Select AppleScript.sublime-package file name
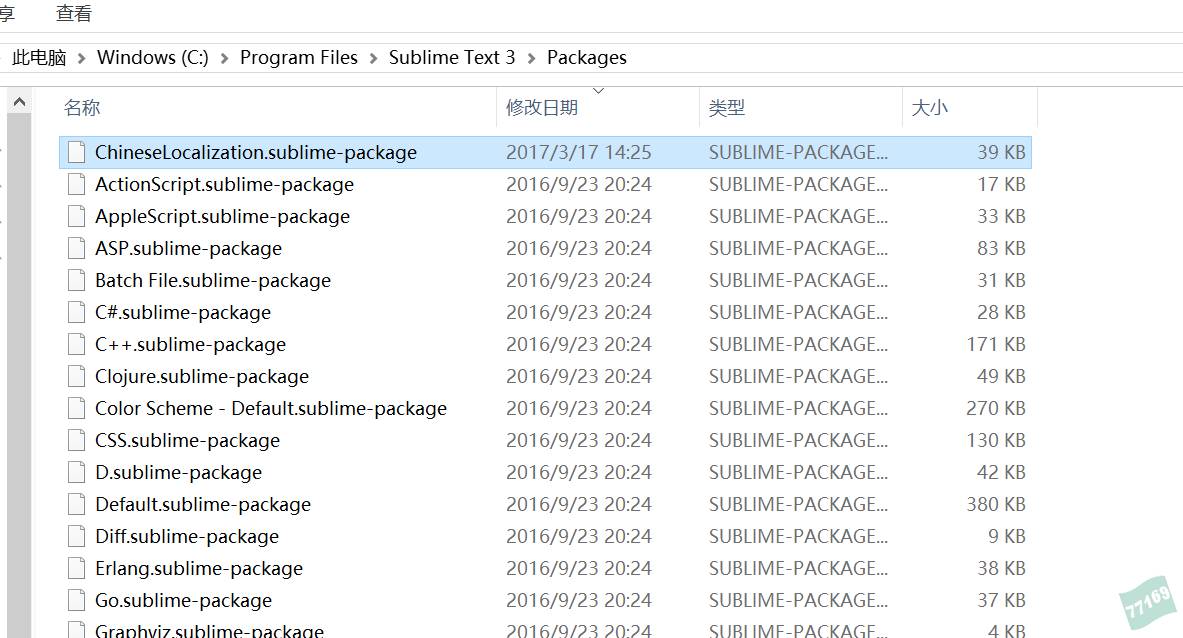1183x638 pixels. (x=223, y=216)
